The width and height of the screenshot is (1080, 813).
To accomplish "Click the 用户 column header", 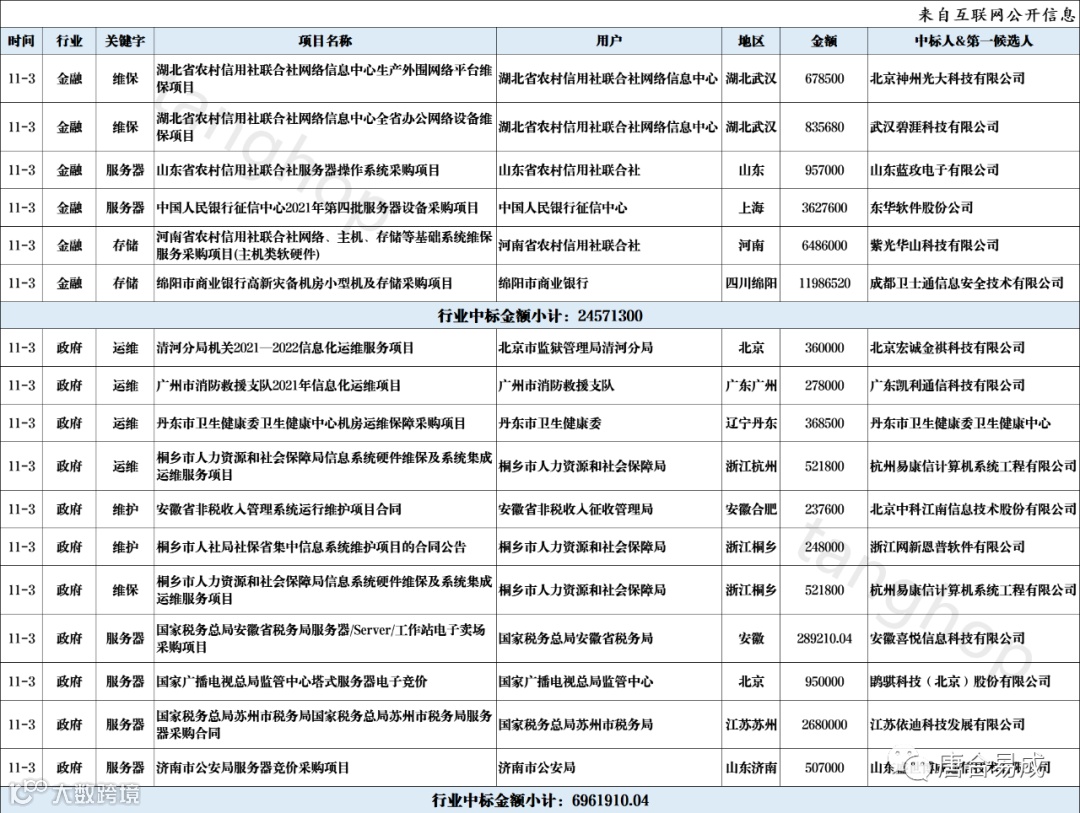I will point(609,41).
